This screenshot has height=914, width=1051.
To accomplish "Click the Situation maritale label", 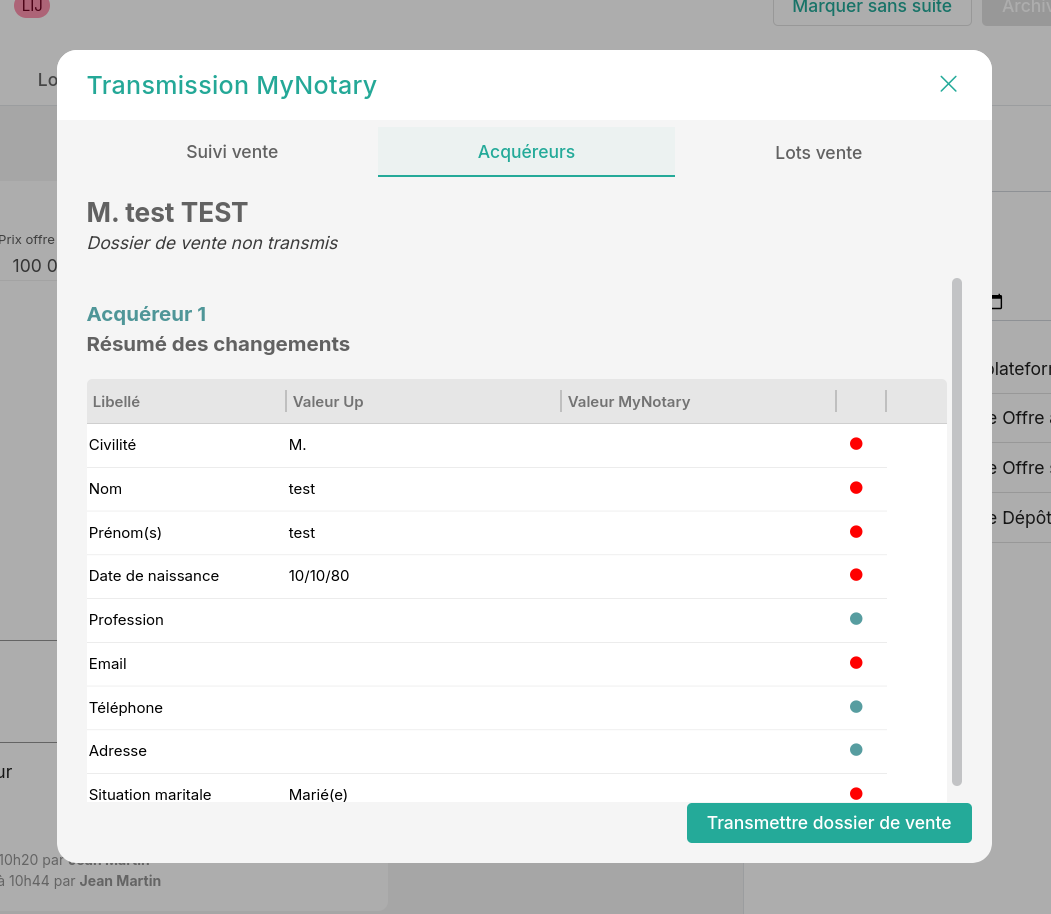I will pyautogui.click(x=149, y=795).
